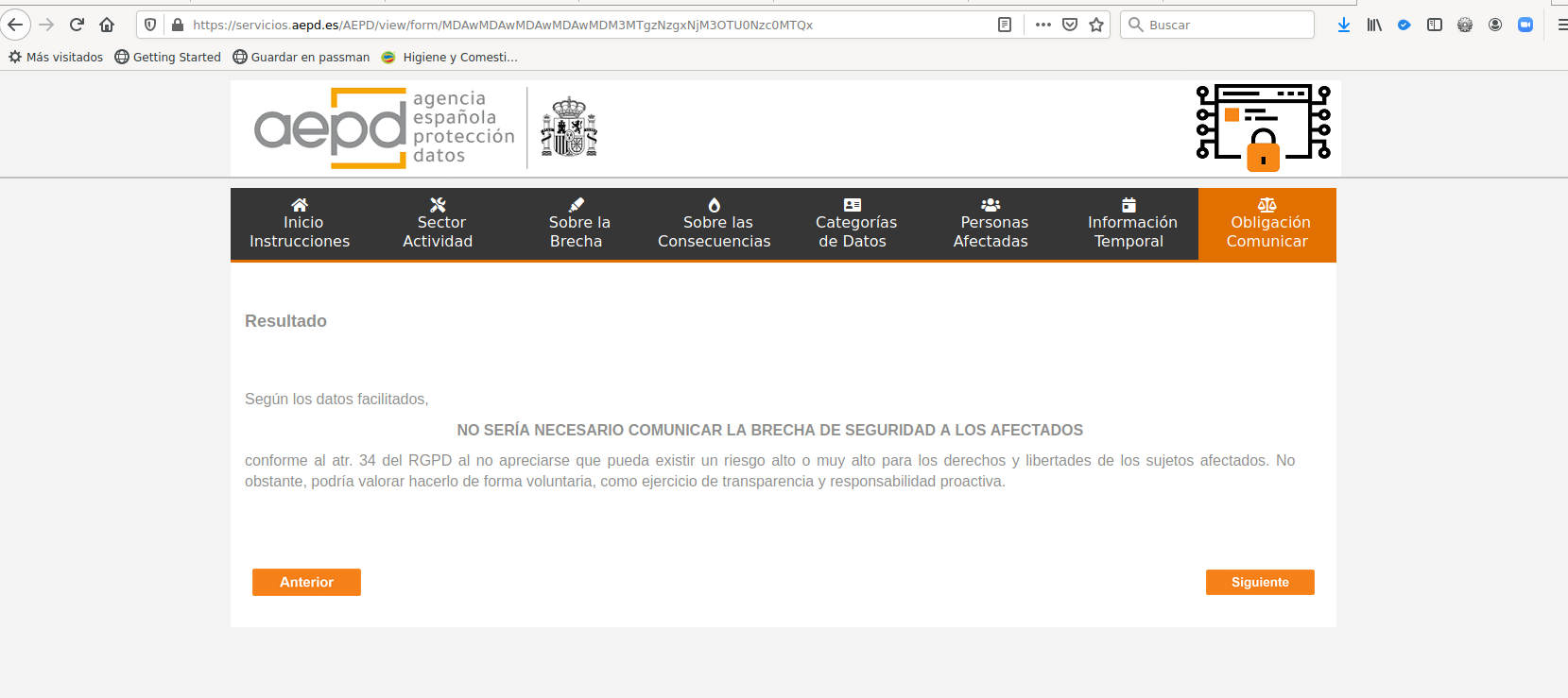1568x698 pixels.
Task: Click the browser Back arrow
Action: [x=15, y=25]
